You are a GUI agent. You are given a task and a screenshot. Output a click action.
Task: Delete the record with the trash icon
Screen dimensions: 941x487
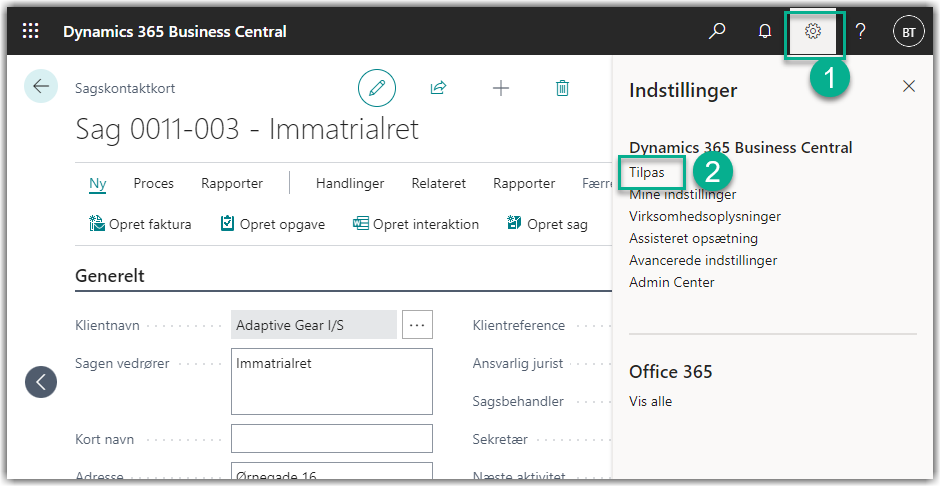click(562, 88)
